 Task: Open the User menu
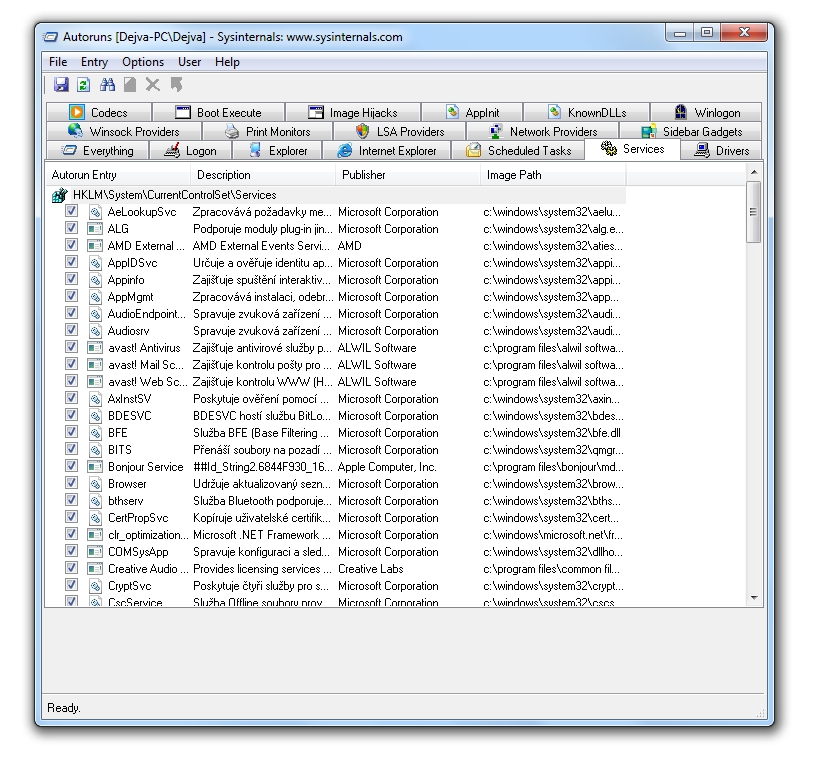click(x=189, y=62)
